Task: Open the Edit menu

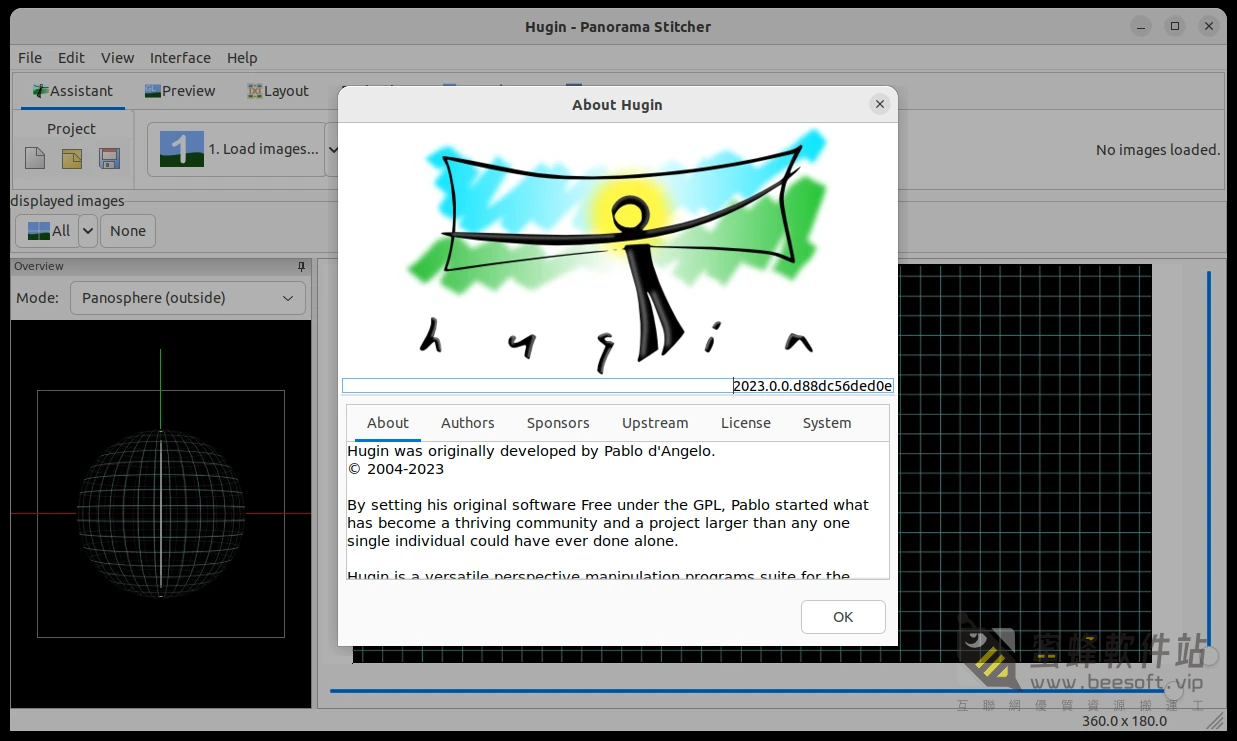Action: [x=71, y=58]
